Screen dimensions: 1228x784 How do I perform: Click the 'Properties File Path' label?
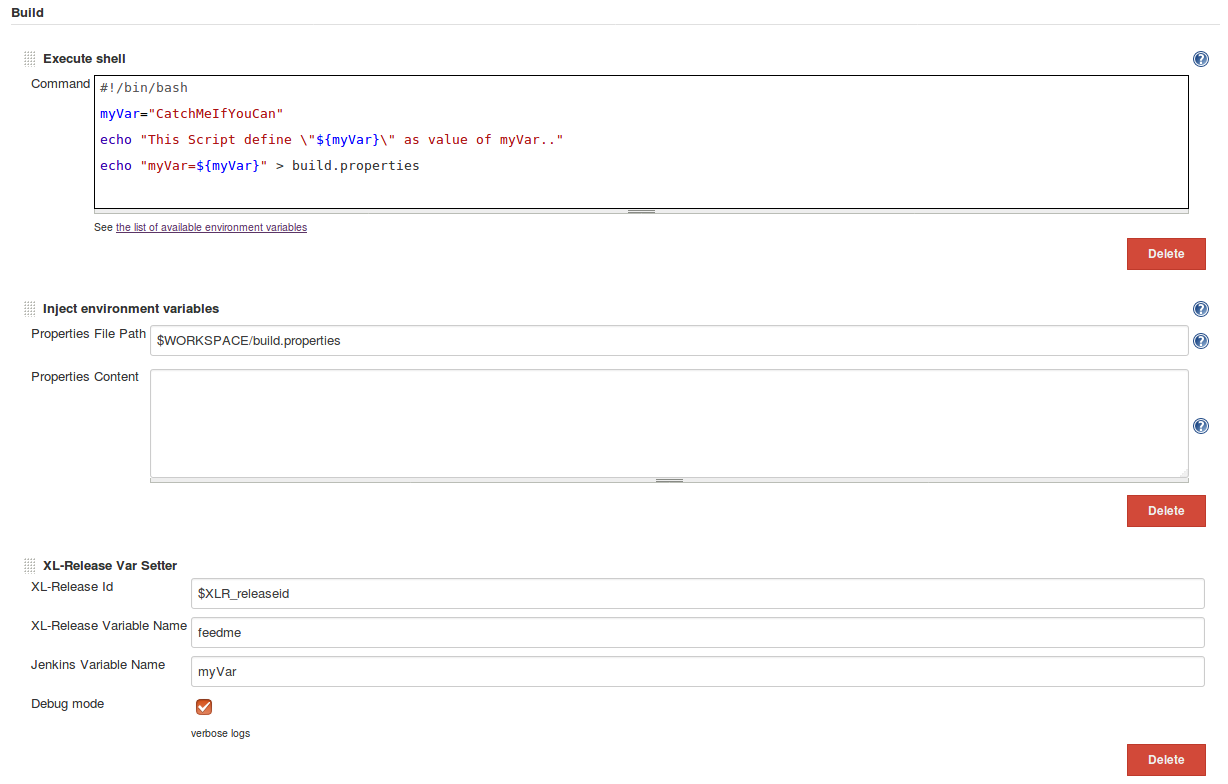click(88, 334)
